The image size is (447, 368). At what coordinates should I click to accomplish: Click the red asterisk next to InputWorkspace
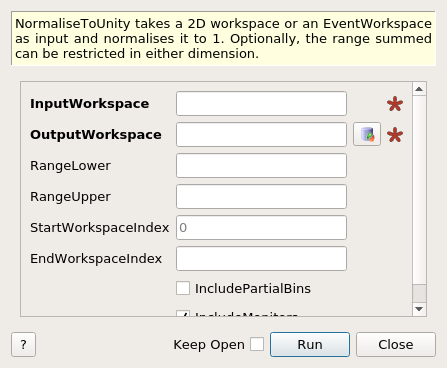pyautogui.click(x=395, y=104)
